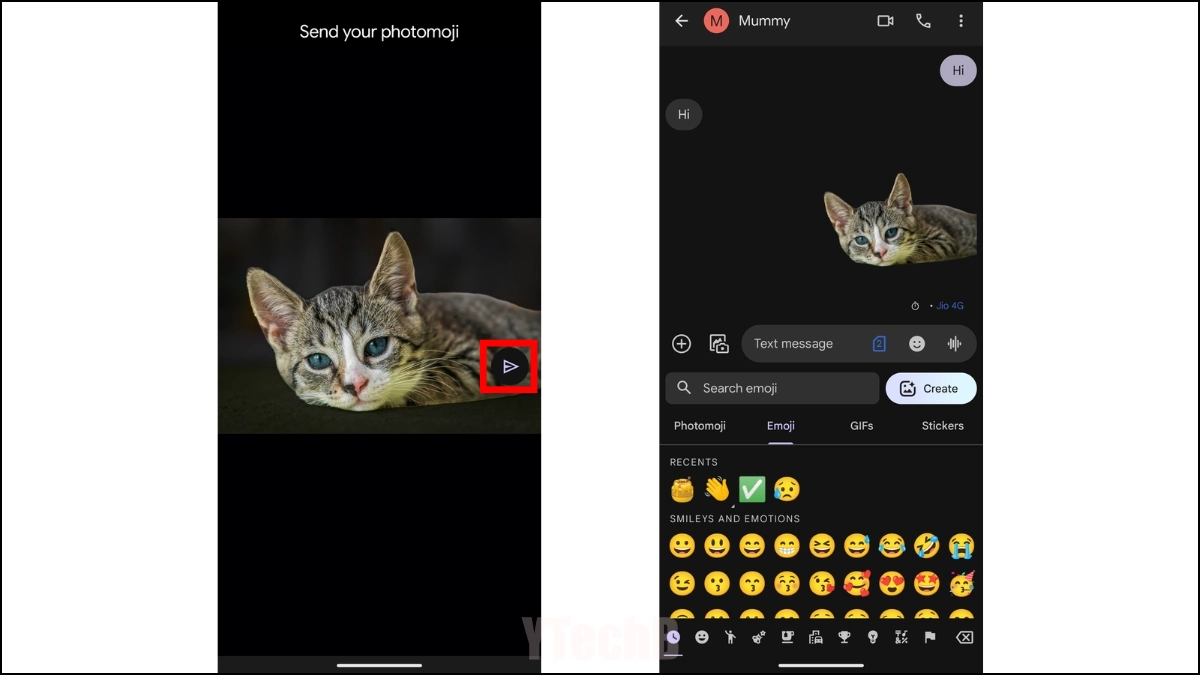Open the three-dot overflow menu
The width and height of the screenshot is (1200, 675).
click(961, 21)
